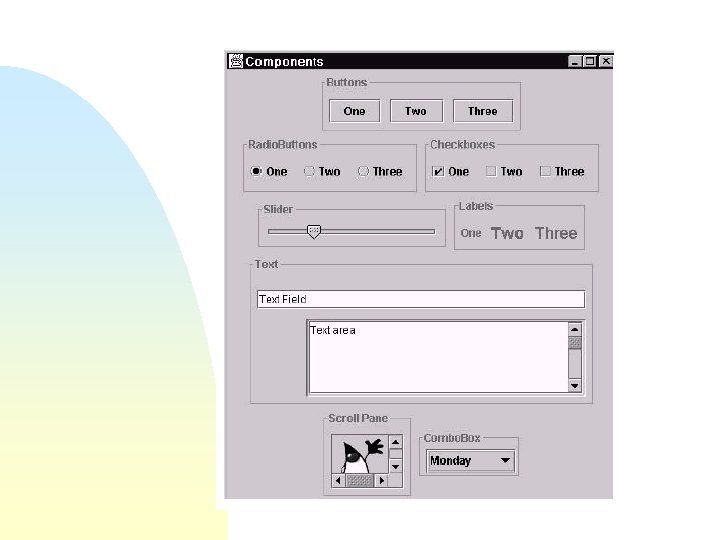Image resolution: width=720 pixels, height=540 pixels.
Task: Click the Scroll Pane horizontal right arrow
Action: [382, 481]
